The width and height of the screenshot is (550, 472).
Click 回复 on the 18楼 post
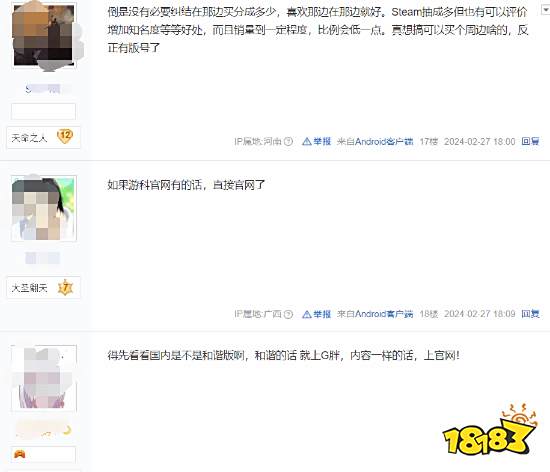(530, 314)
